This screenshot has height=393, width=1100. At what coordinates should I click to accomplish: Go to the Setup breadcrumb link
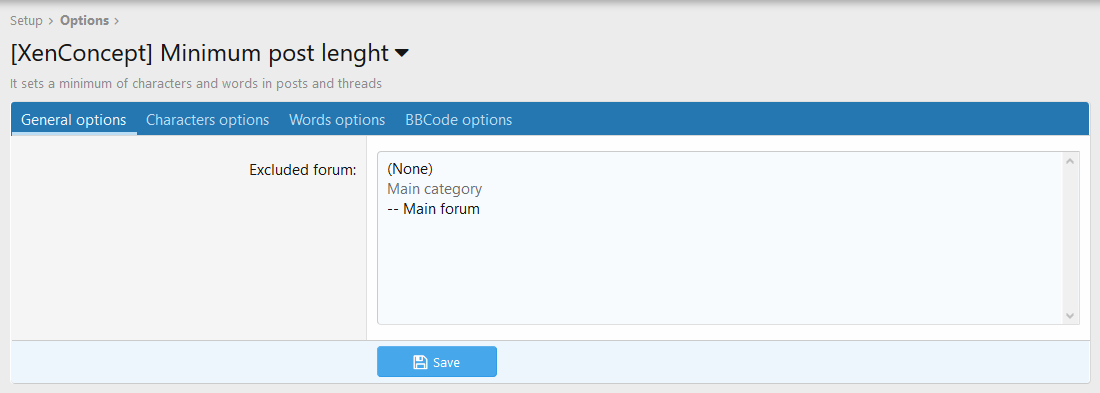tap(27, 21)
